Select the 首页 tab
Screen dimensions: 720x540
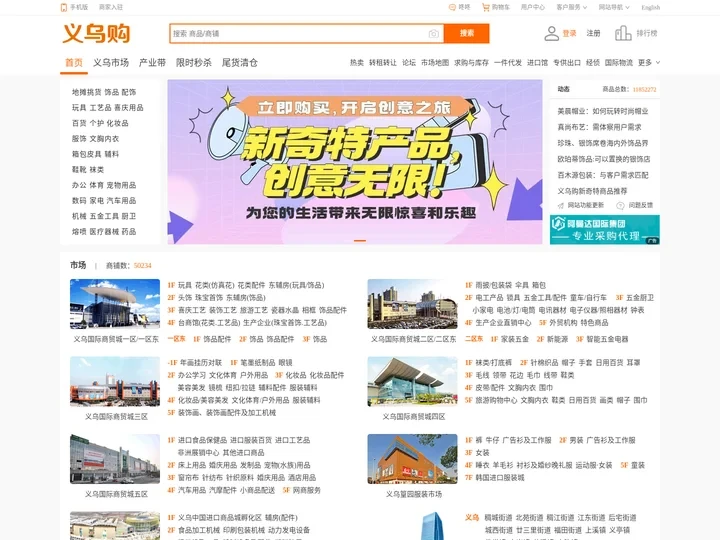click(x=73, y=62)
